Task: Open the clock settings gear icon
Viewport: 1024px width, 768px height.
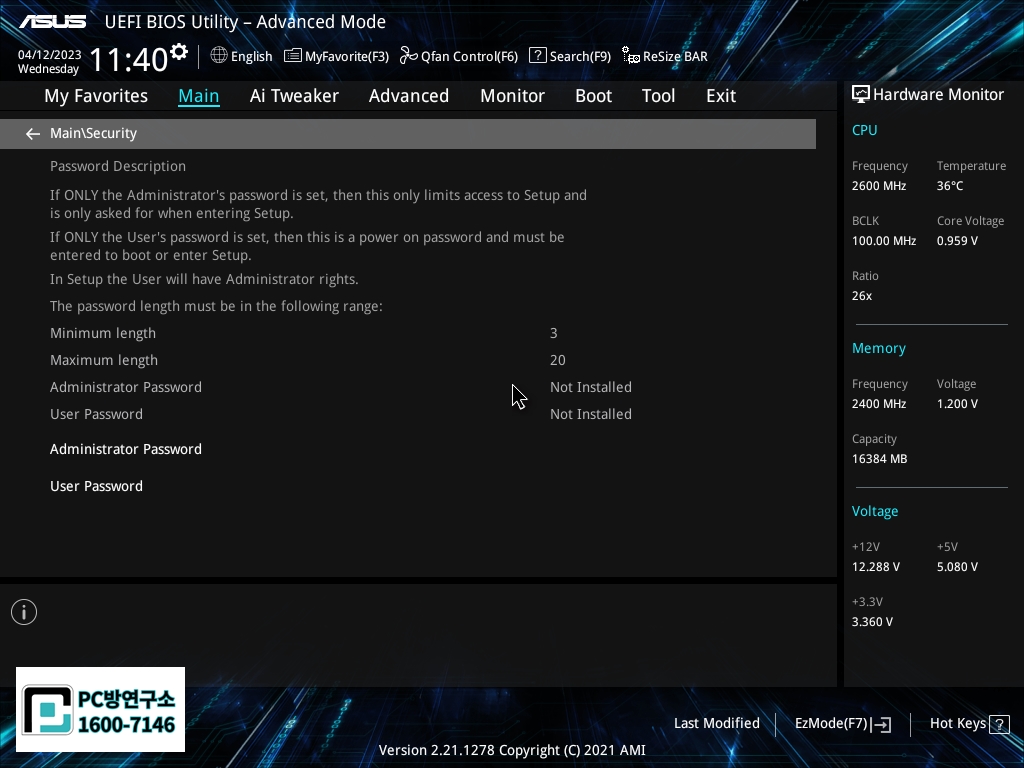Action: pos(179,51)
